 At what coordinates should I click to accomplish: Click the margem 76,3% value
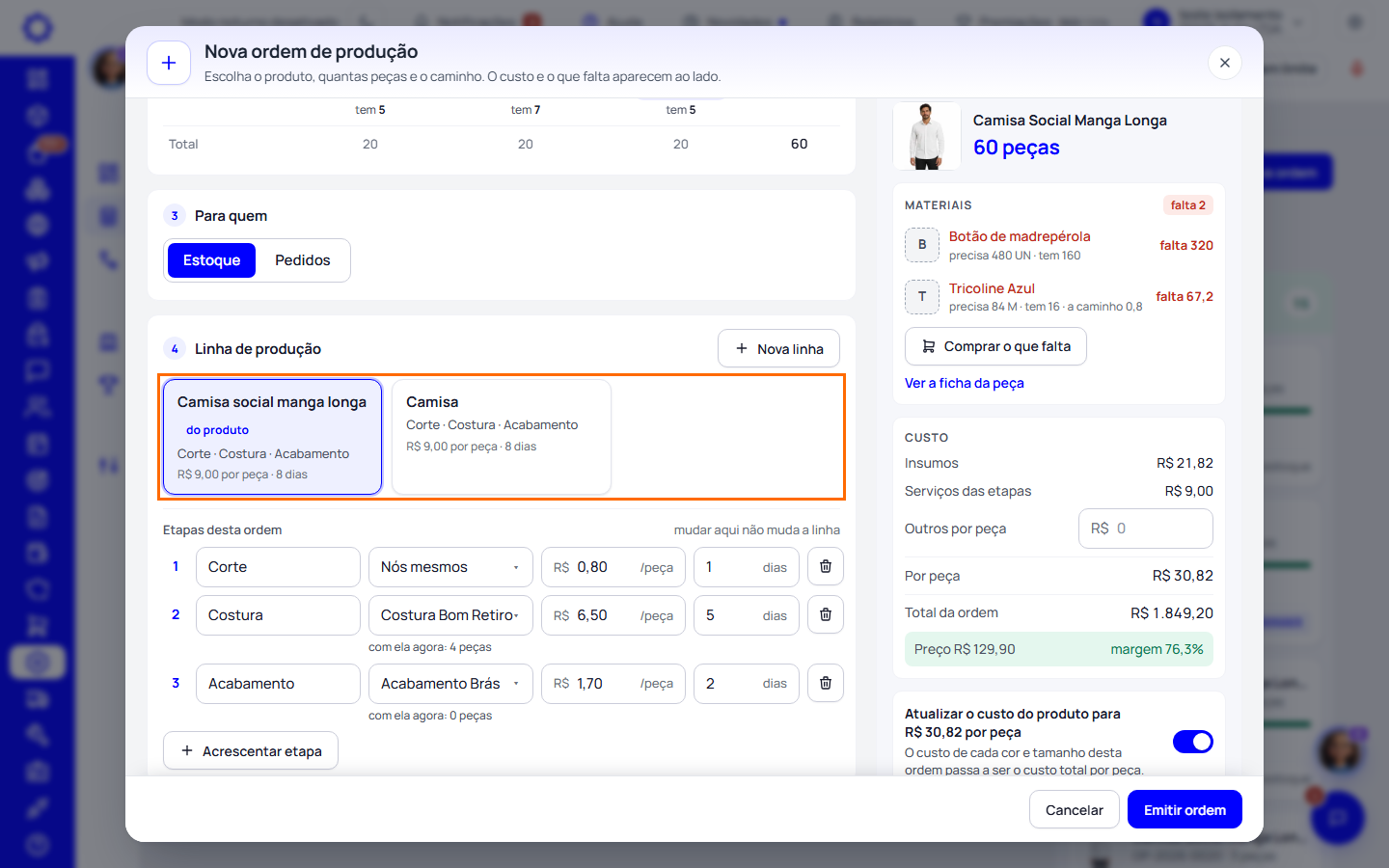pos(1157,649)
